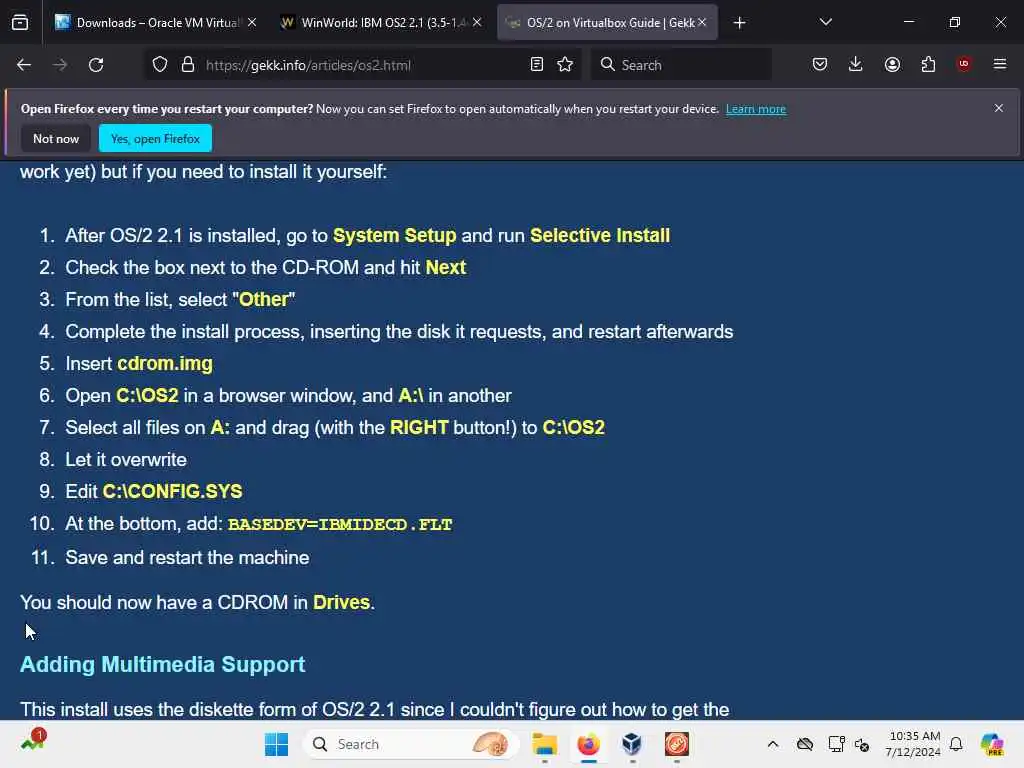The image size is (1024, 768).
Task: Show hidden system tray icons
Action: pyautogui.click(x=773, y=744)
